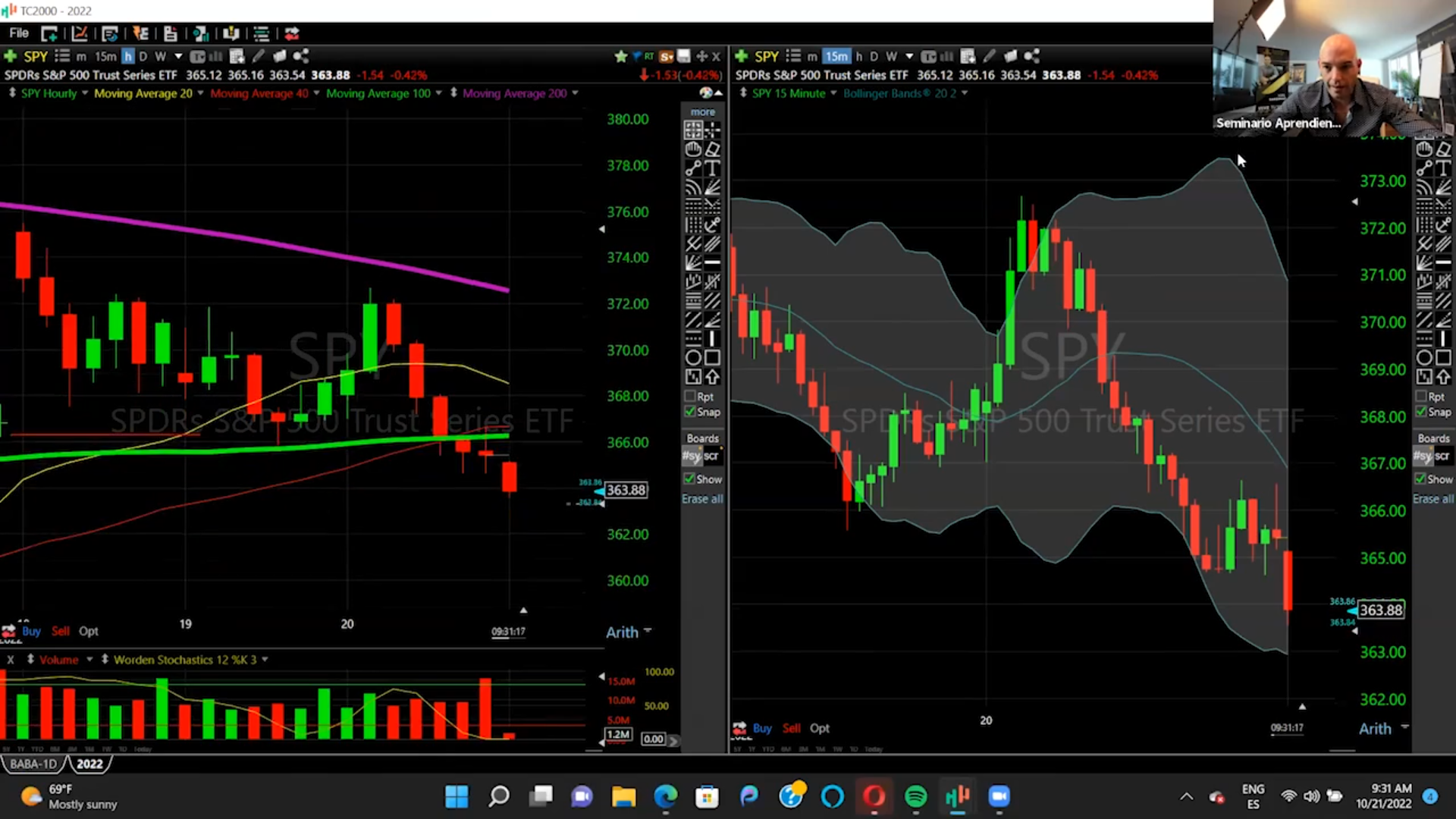Pick the Rectangle drawing tool in left chart
This screenshot has height=819, width=1456.
pos(712,358)
